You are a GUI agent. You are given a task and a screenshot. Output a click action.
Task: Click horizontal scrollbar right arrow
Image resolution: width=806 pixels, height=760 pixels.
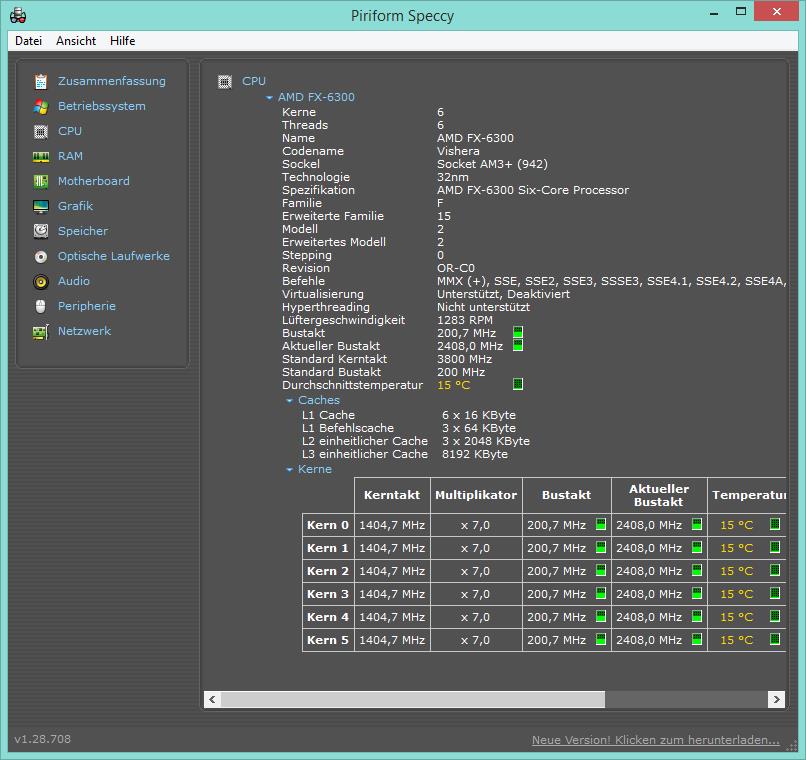coord(776,699)
